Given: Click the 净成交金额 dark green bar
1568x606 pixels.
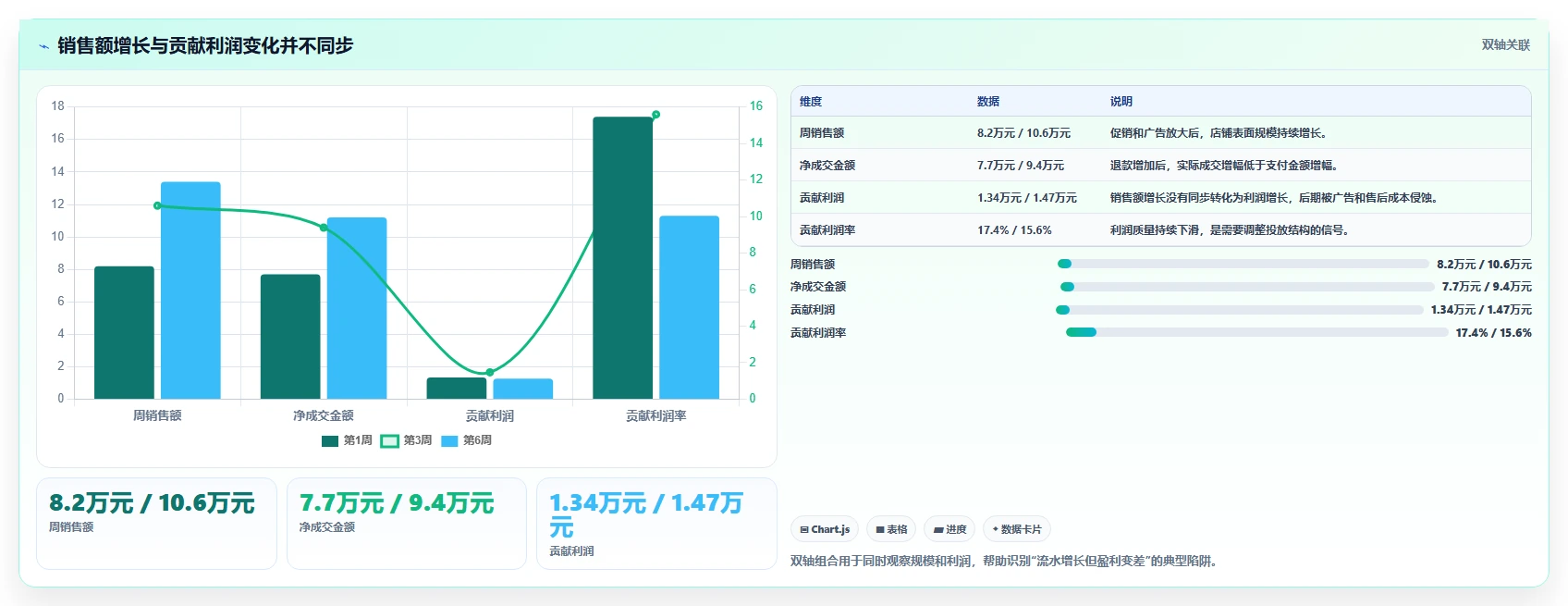Looking at the screenshot, I should (x=290, y=337).
